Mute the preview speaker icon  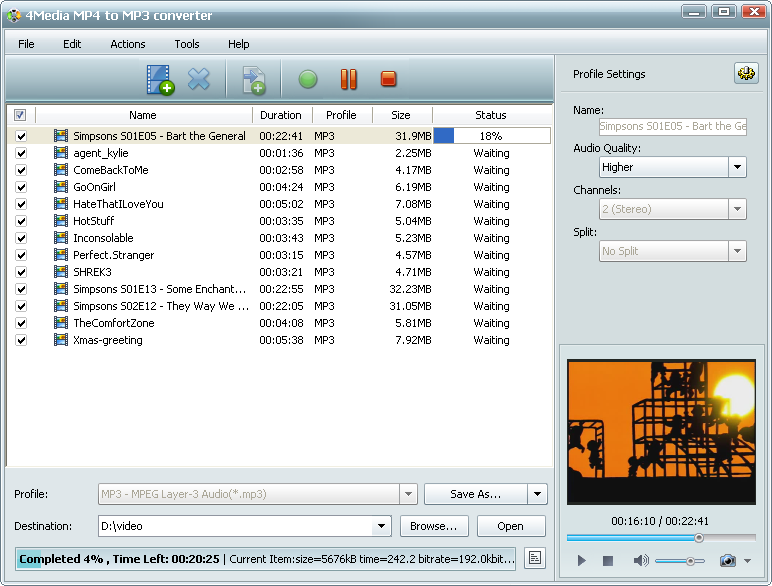coord(641,560)
